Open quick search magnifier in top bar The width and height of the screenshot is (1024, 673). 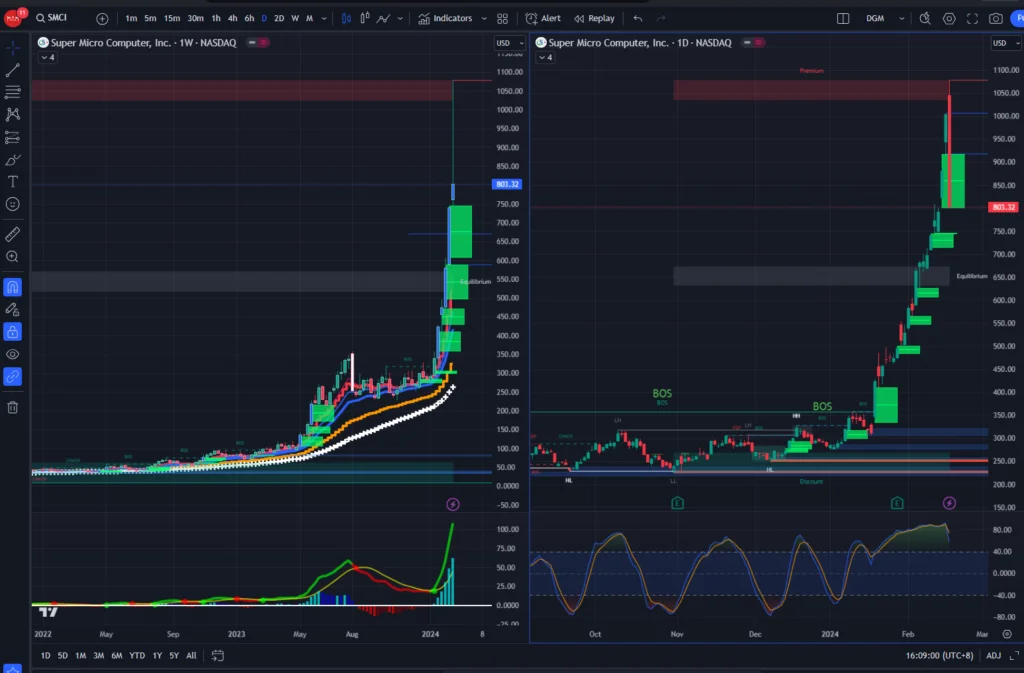tap(925, 18)
